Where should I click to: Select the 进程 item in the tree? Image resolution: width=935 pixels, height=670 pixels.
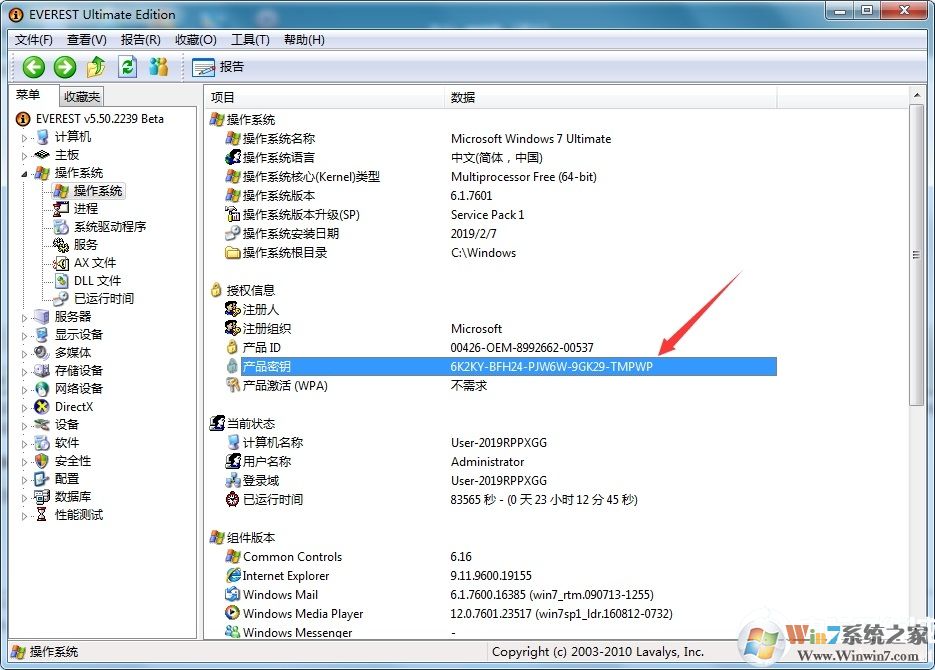[x=86, y=209]
